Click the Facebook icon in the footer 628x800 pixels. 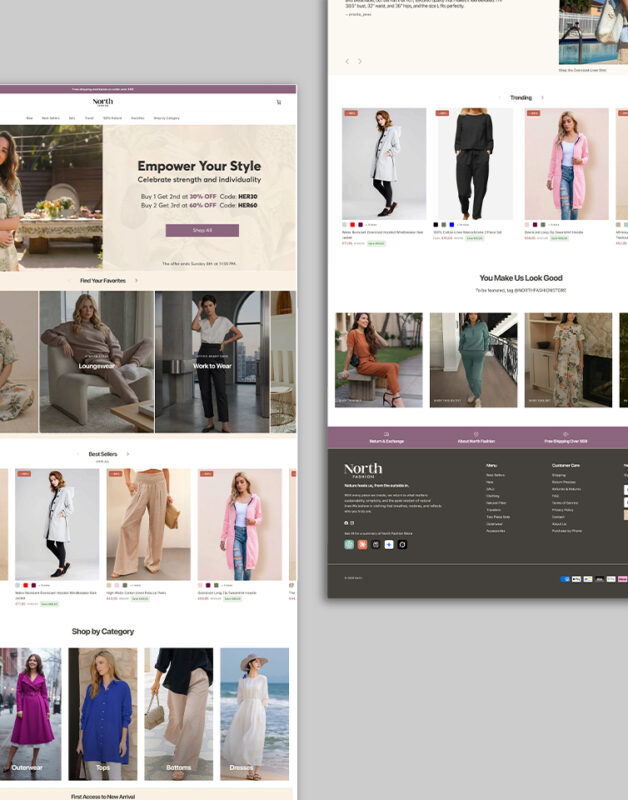[346, 523]
